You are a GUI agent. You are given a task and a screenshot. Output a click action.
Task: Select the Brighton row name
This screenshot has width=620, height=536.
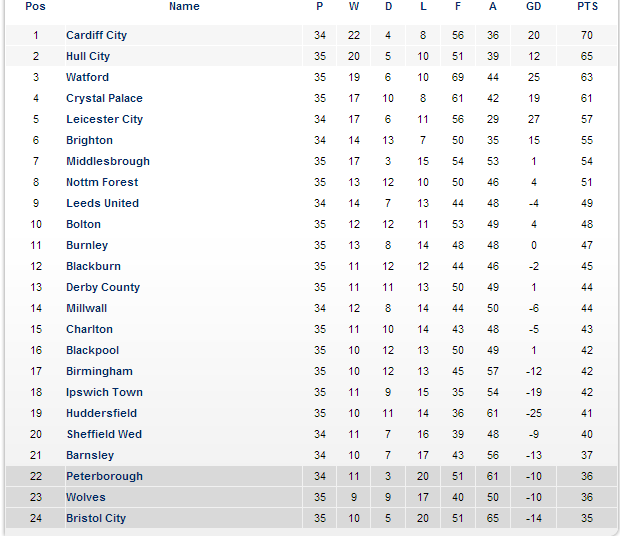pos(89,140)
